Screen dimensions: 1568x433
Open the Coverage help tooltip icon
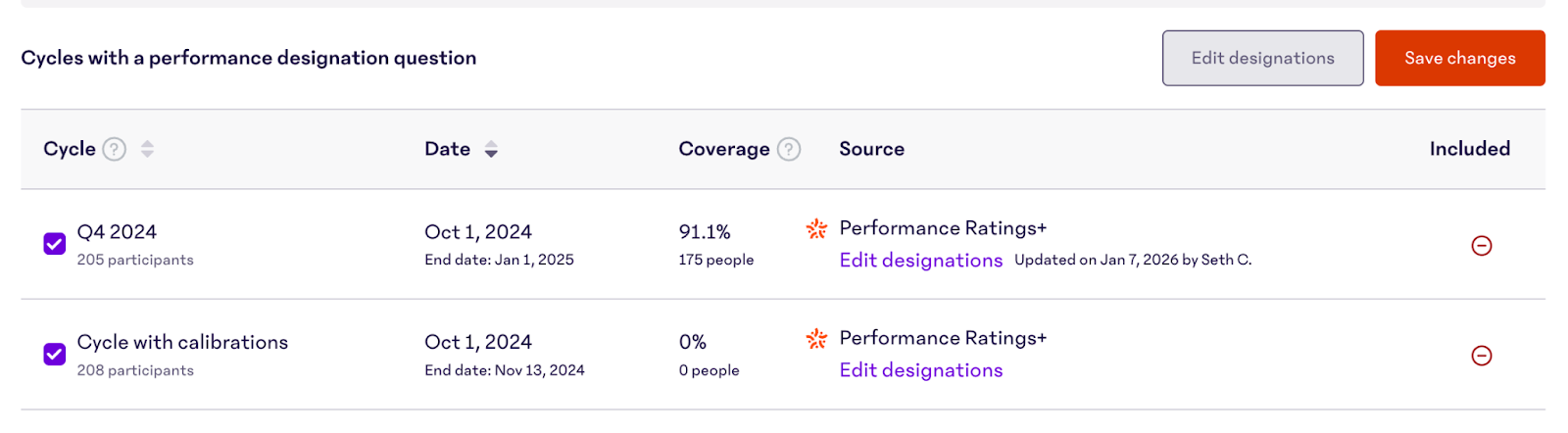(789, 149)
